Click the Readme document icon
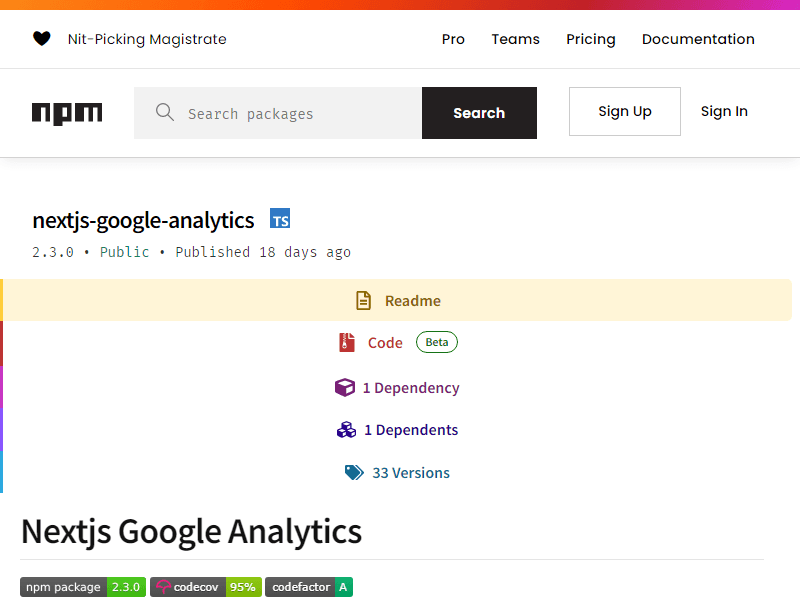800x600 pixels. coord(363,301)
